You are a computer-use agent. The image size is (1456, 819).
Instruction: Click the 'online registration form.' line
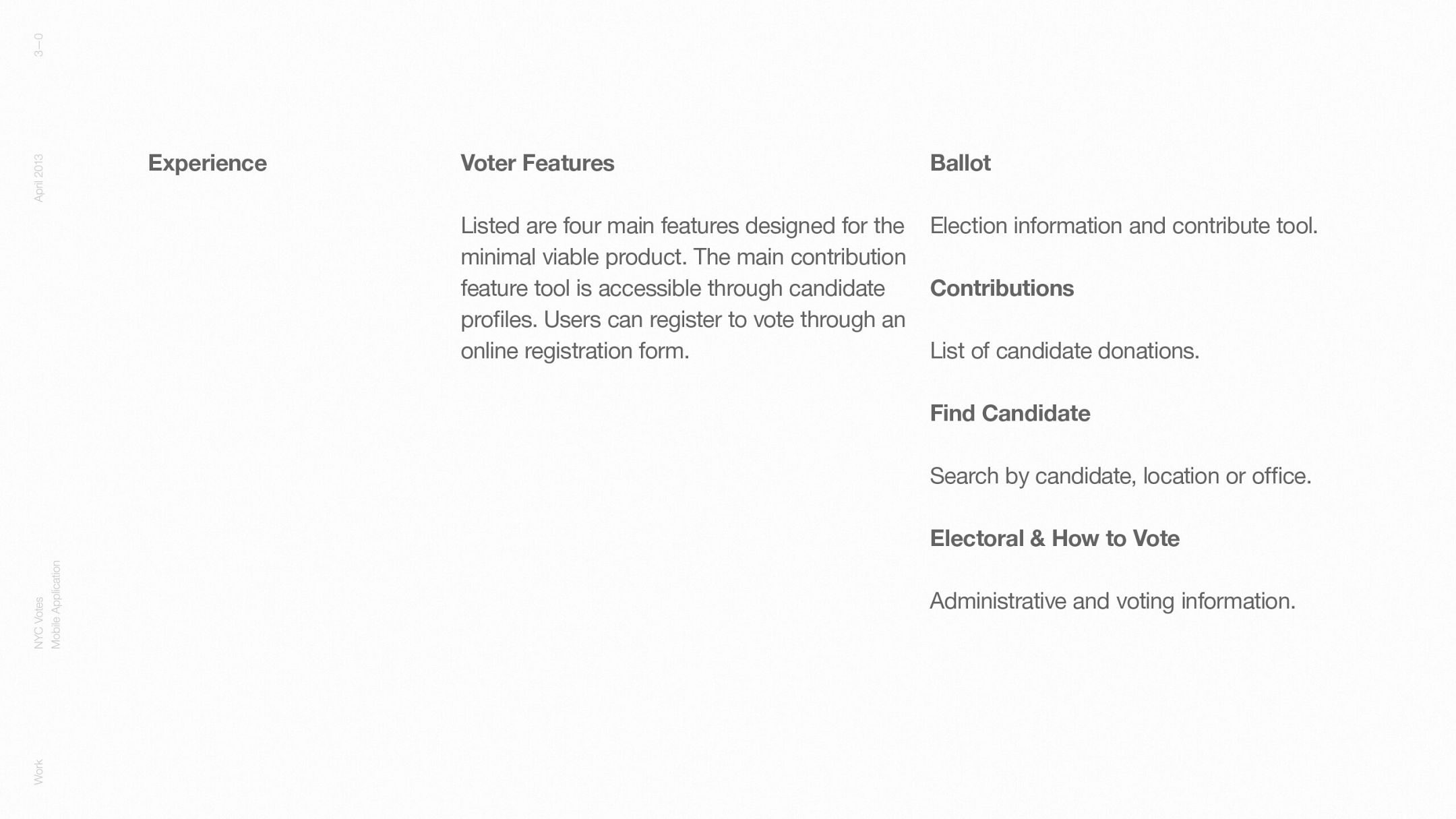point(574,351)
